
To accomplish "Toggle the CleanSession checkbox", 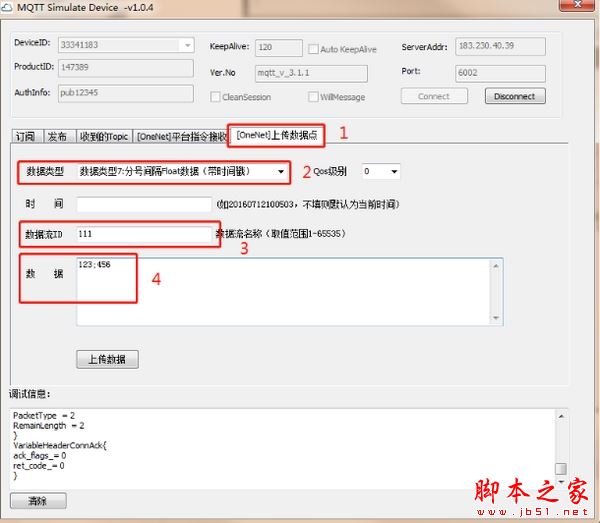I will click(x=215, y=97).
